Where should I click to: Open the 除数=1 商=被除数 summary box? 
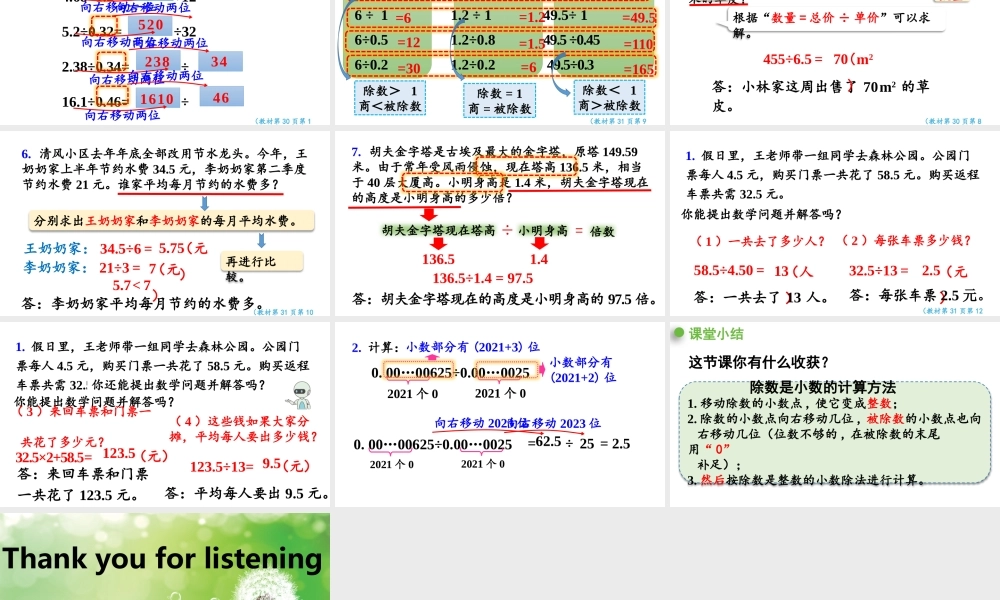pos(500,101)
